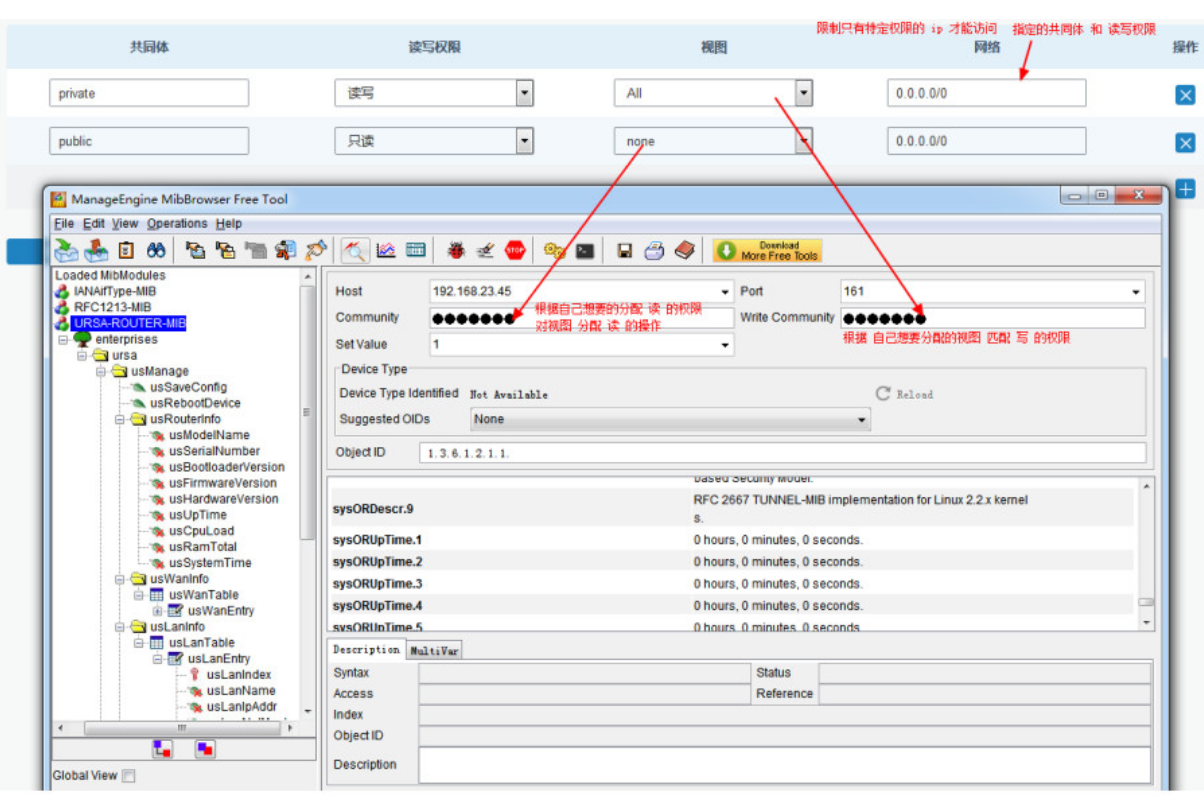Open the Edit menu
This screenshot has width=1204, height=801.
[94, 224]
